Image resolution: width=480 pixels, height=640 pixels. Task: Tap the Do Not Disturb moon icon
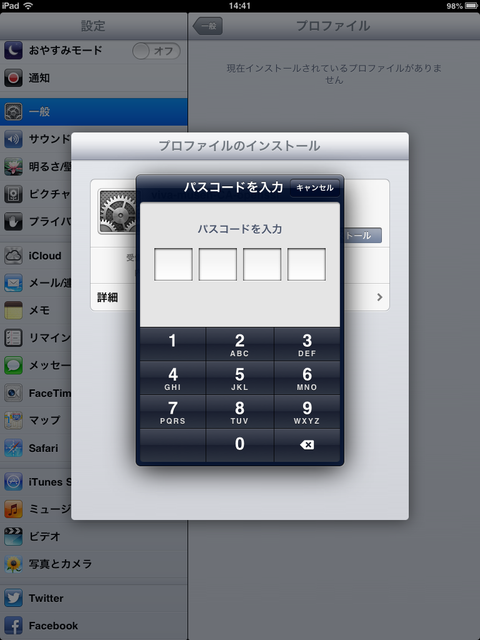(x=13, y=51)
